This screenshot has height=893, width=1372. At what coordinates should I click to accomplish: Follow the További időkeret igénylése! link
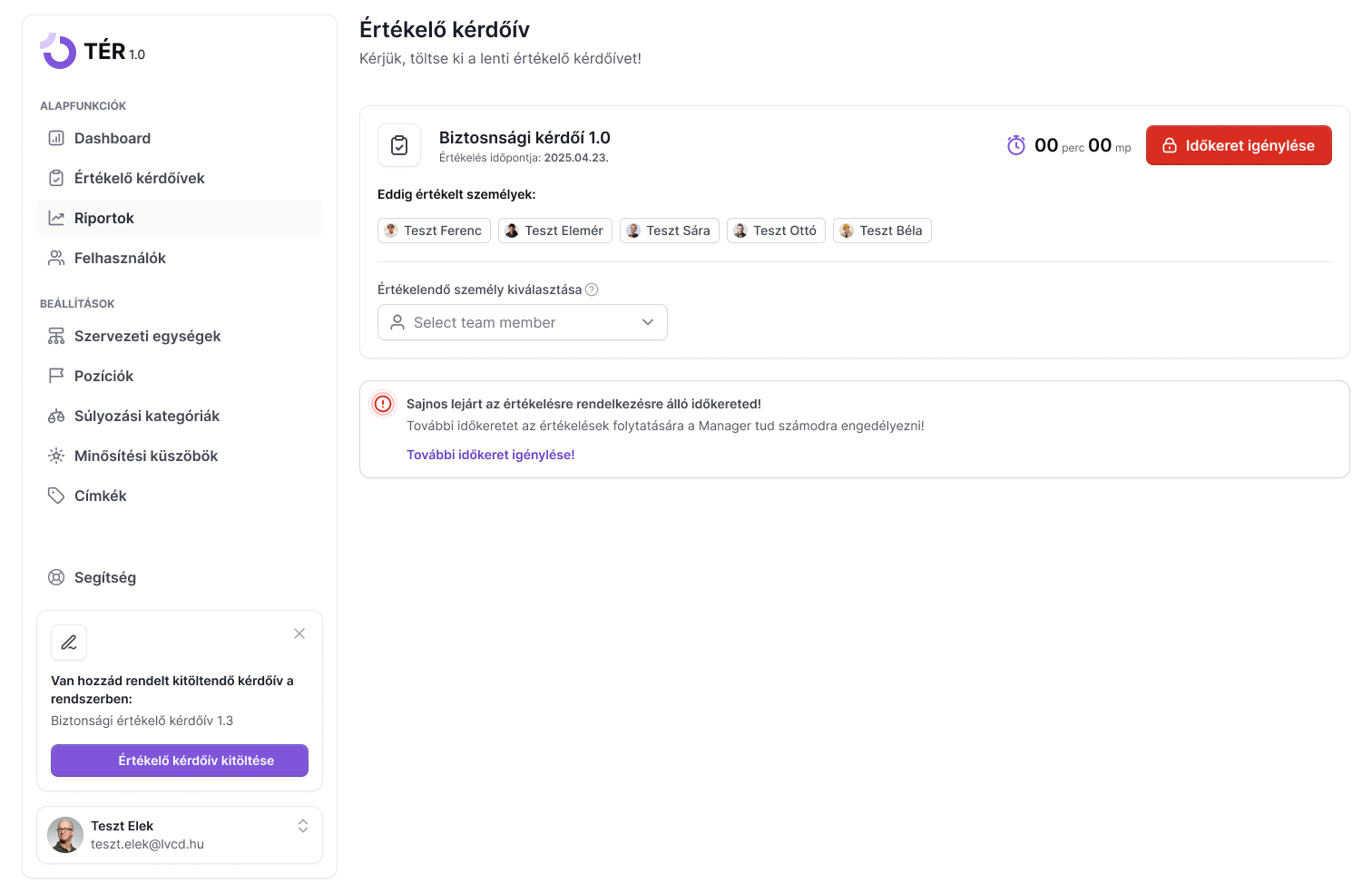click(x=490, y=455)
